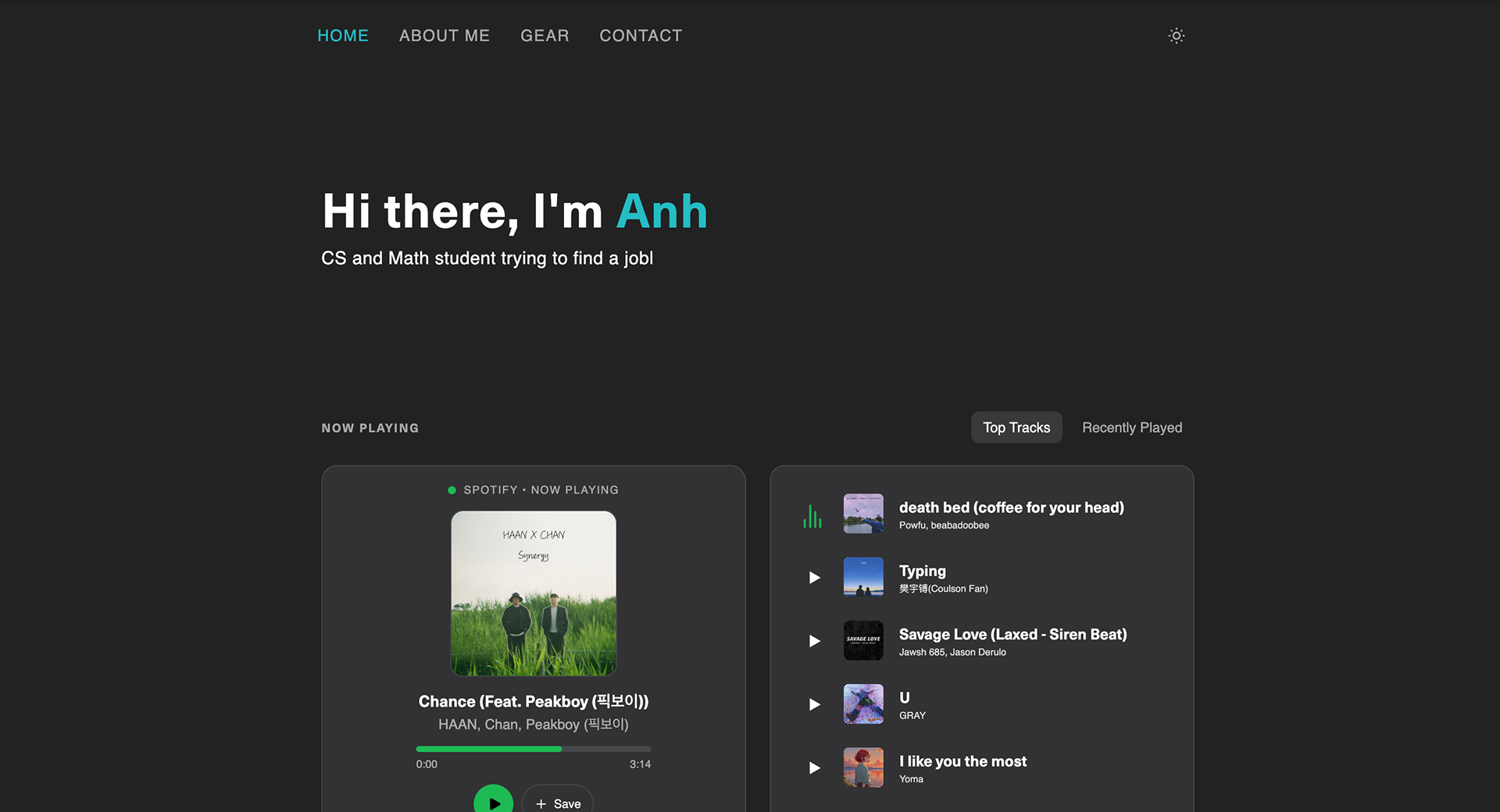Play the track U by GRAY
The height and width of the screenshot is (812, 1500).
tap(814, 704)
